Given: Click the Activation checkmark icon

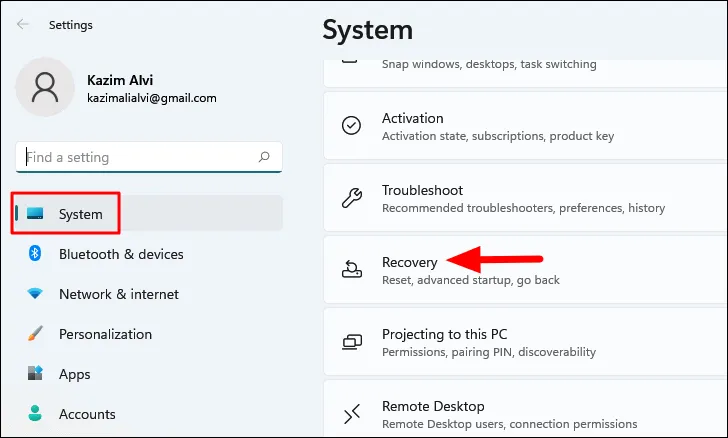Looking at the screenshot, I should click(x=352, y=126).
